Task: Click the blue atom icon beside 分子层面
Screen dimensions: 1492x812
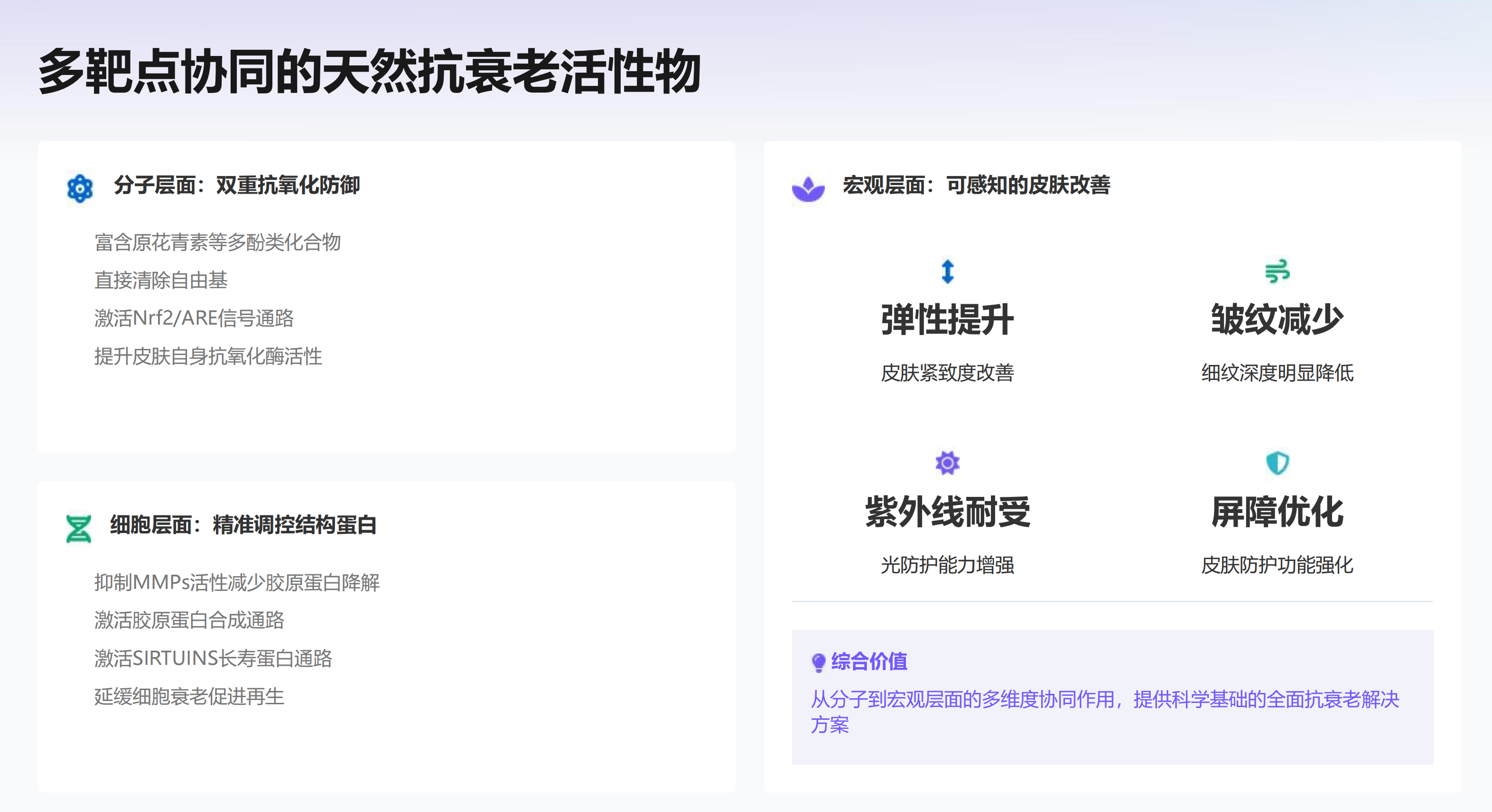Action: 80,188
